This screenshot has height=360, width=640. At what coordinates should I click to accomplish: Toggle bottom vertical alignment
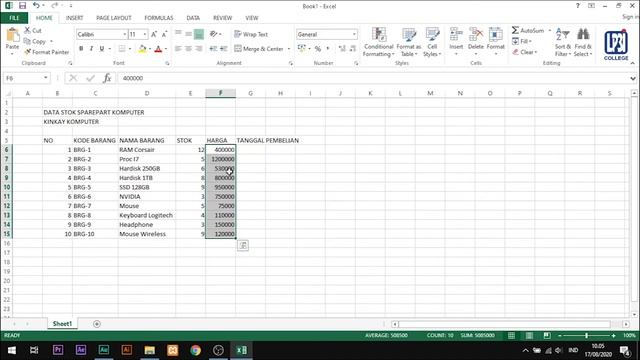(x=199, y=34)
